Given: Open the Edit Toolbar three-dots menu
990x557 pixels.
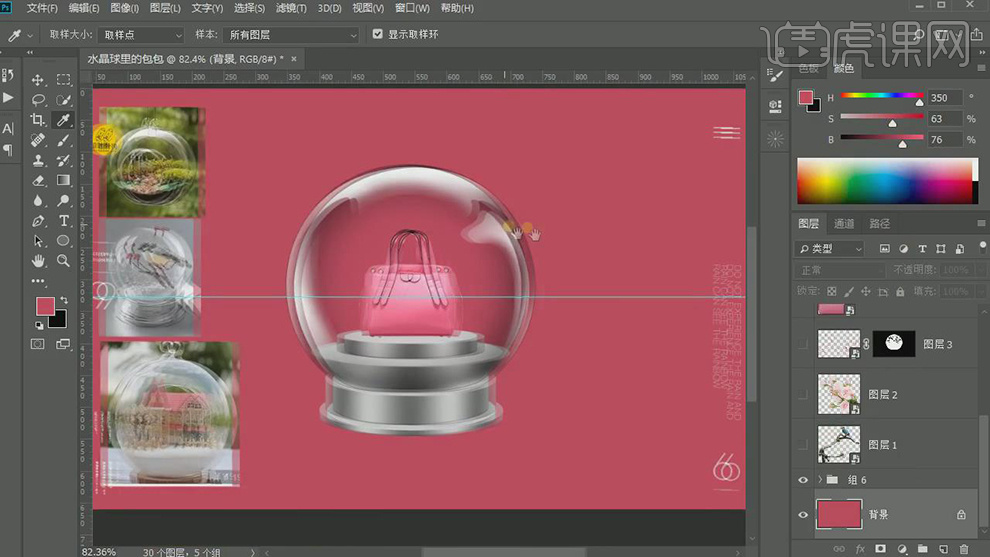Looking at the screenshot, I should (x=38, y=281).
